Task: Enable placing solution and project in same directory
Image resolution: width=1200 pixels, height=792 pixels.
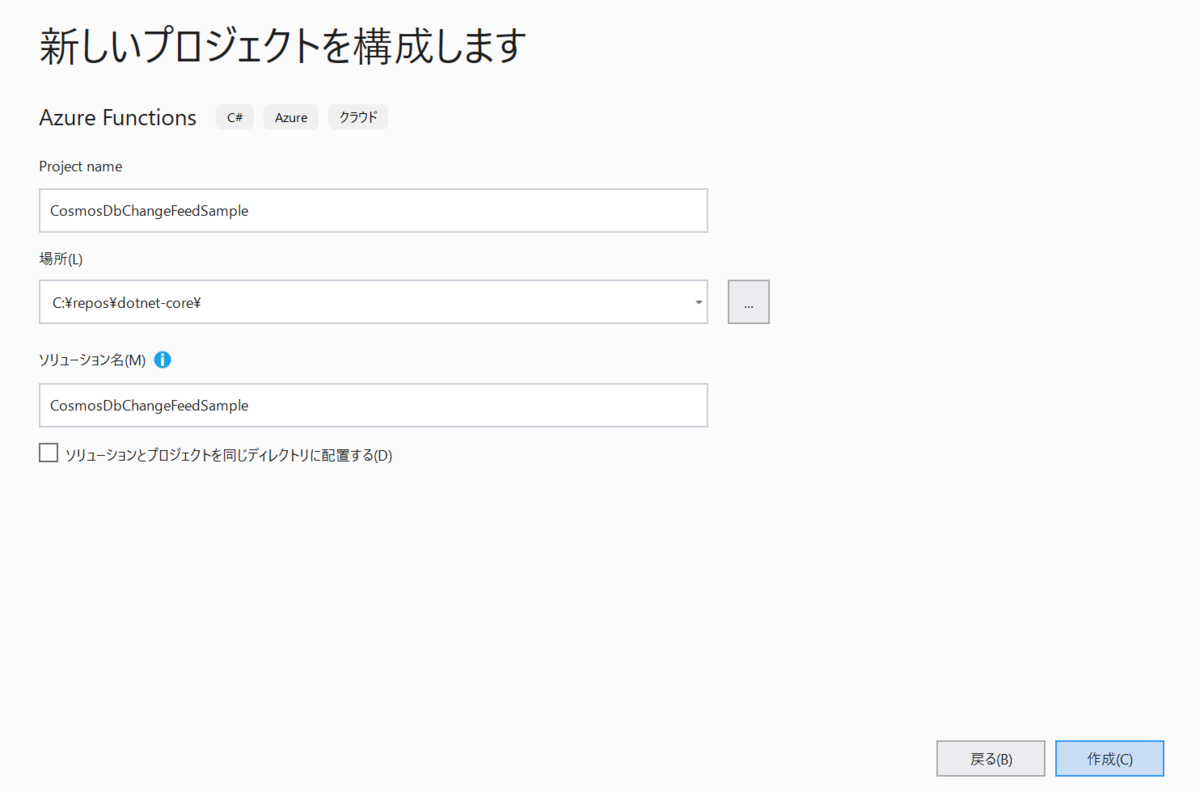Action: 48,454
